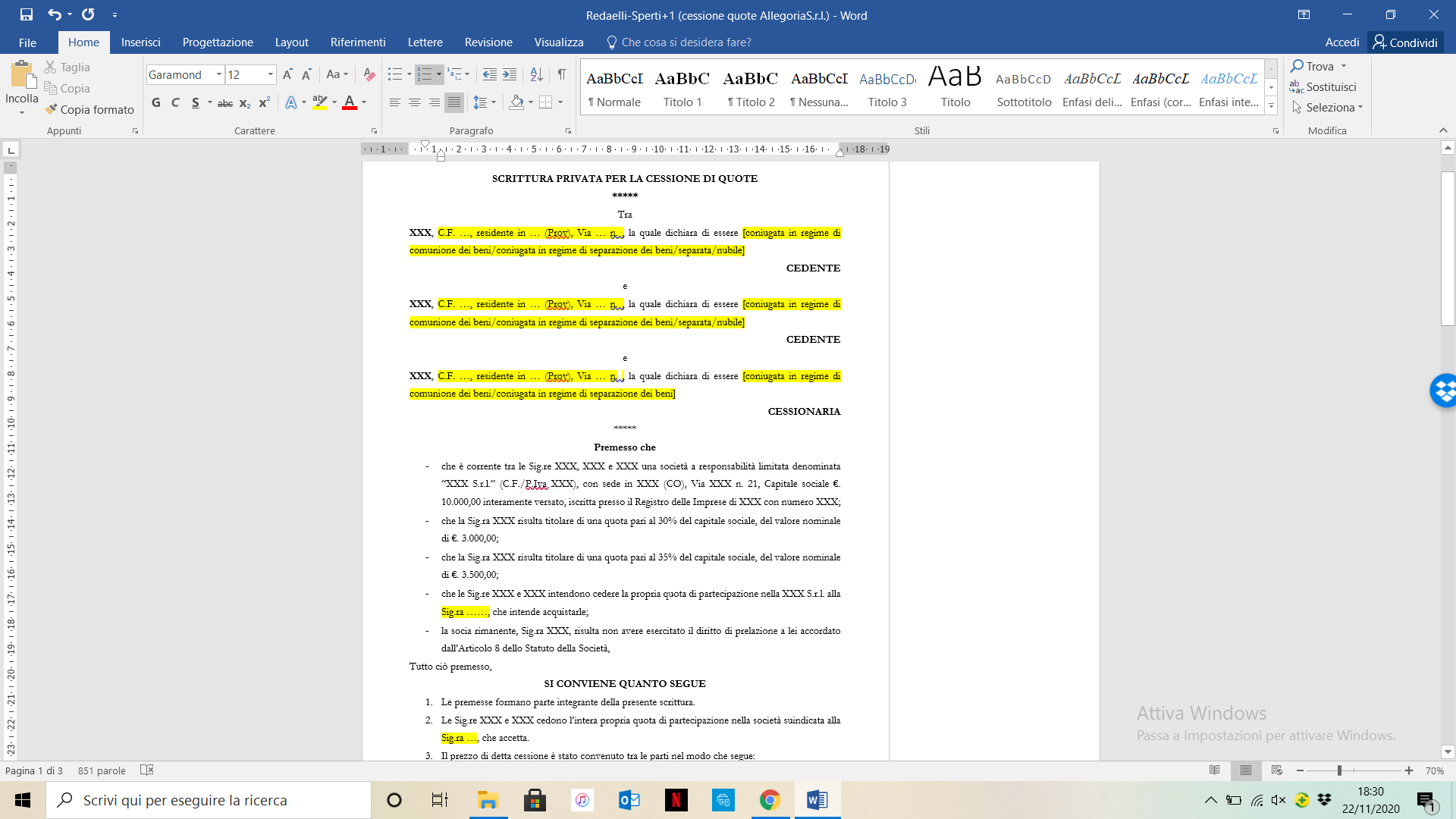Click the Subscript X2 icon

(x=244, y=103)
